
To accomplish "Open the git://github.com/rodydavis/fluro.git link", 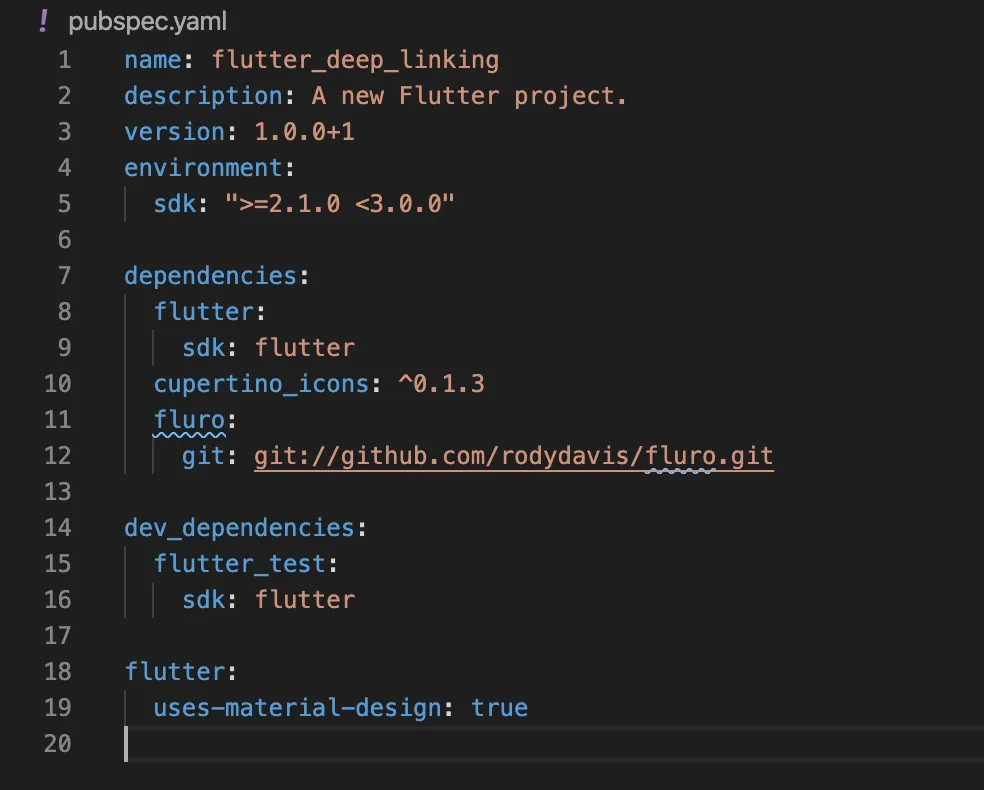I will (513, 456).
